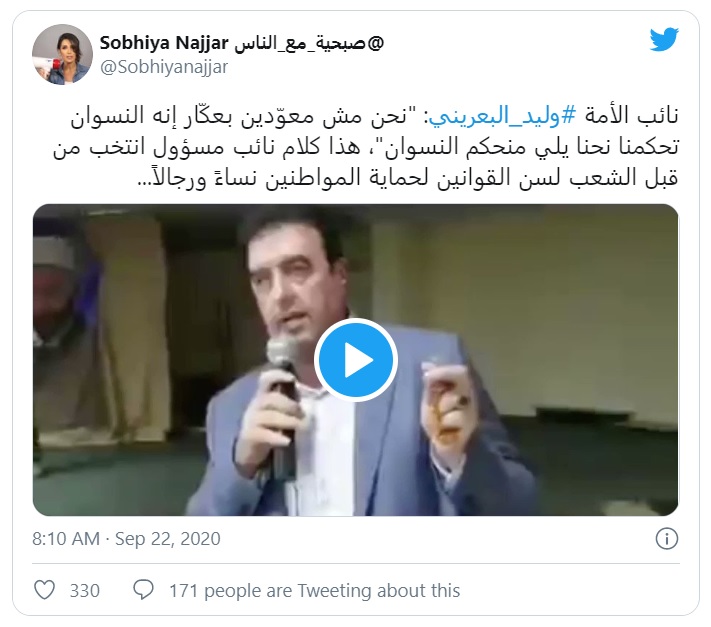
Task: Open the @Sobhiyanajjar handle link
Action: [164, 67]
